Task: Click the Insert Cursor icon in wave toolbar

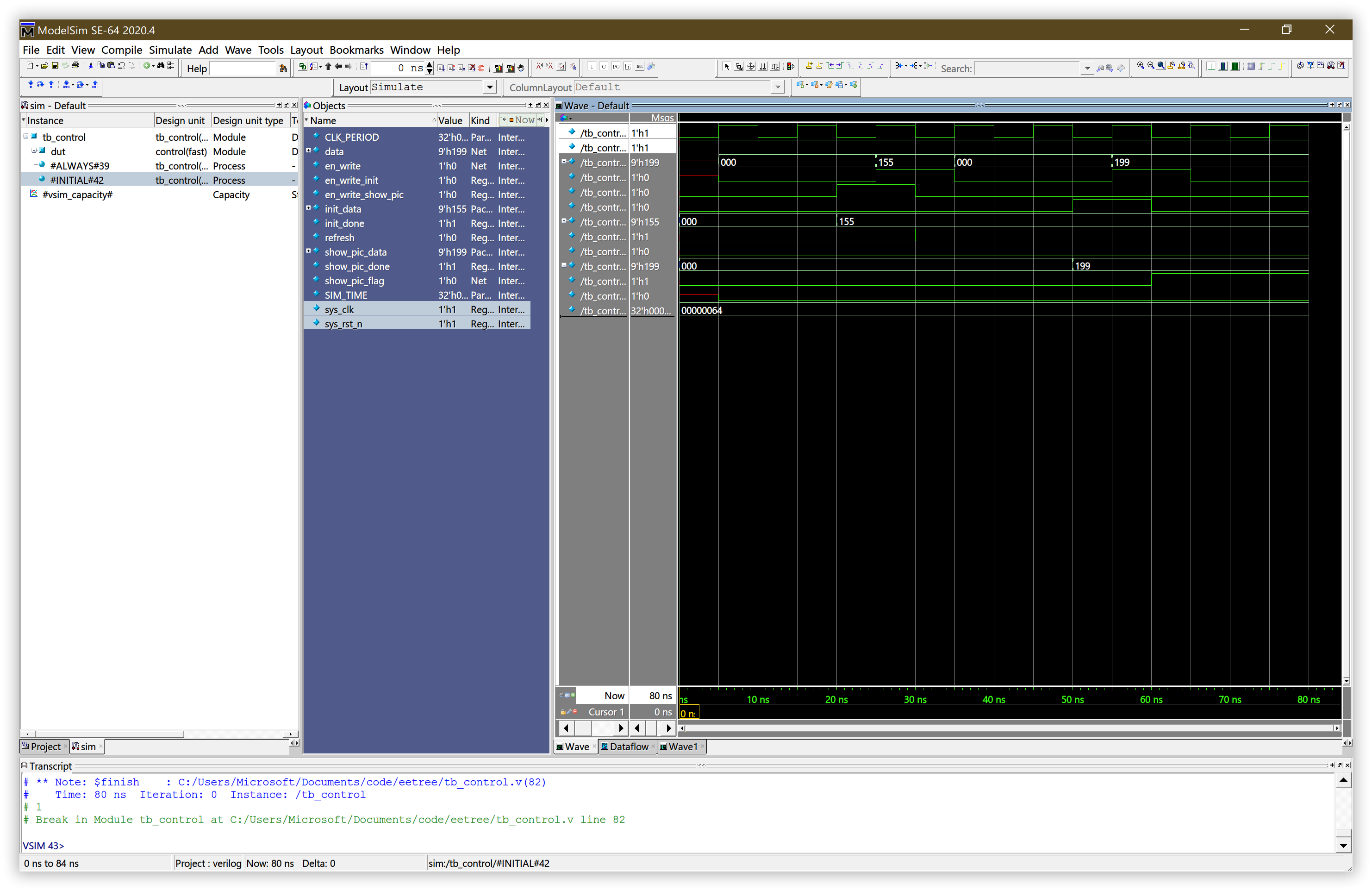Action: 810,66
